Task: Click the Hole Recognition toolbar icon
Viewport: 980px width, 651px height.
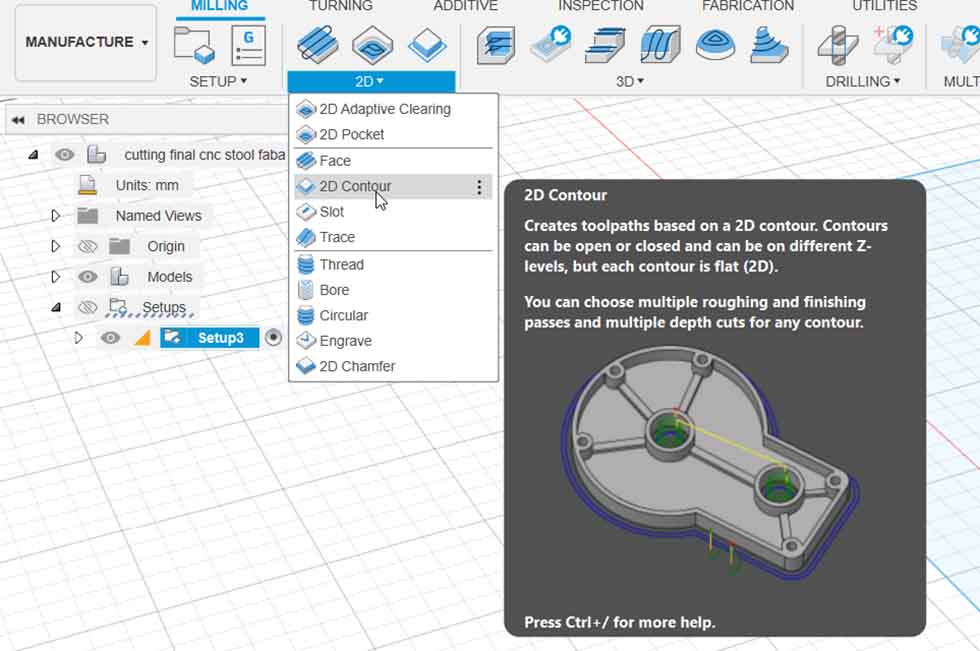Action: coord(892,44)
